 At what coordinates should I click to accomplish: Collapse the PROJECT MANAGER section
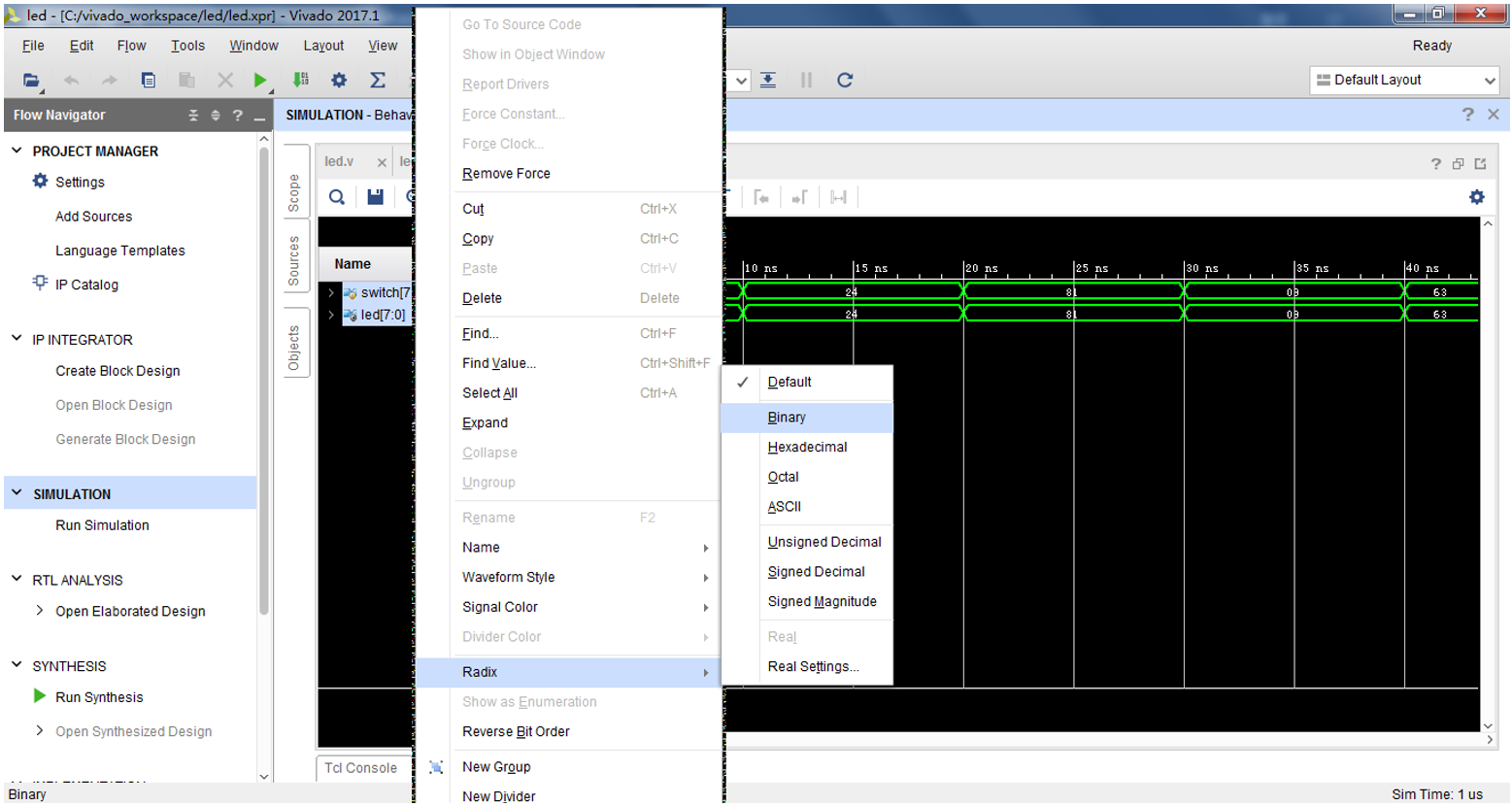point(17,151)
